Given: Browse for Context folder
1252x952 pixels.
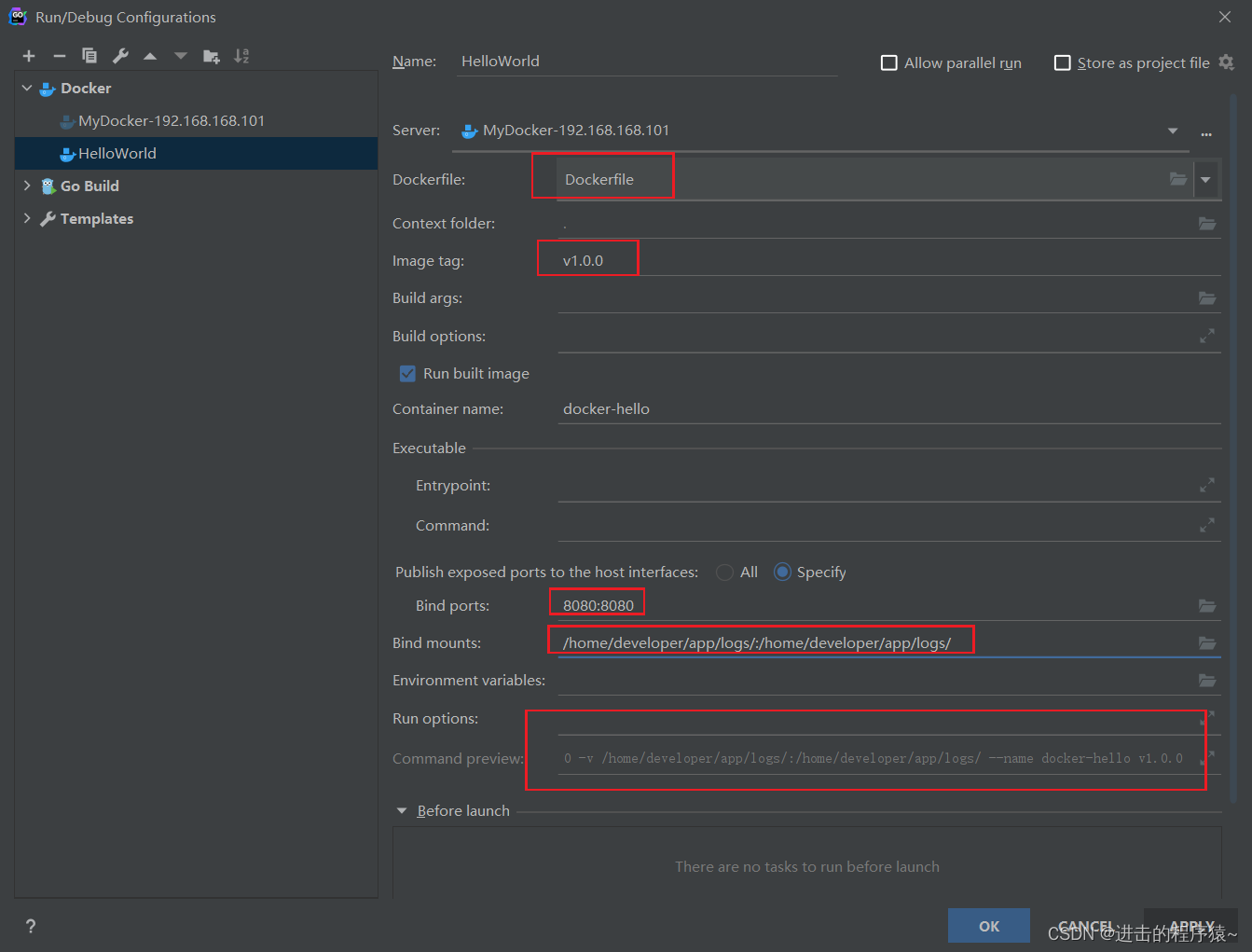Looking at the screenshot, I should pos(1207,224).
